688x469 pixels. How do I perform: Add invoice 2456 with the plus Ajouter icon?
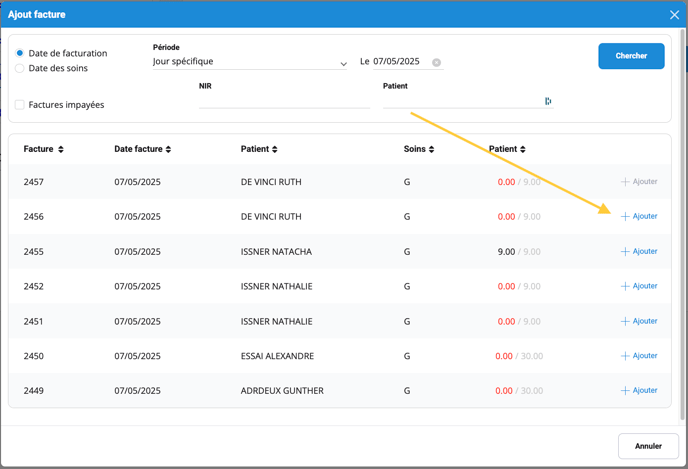tap(626, 217)
